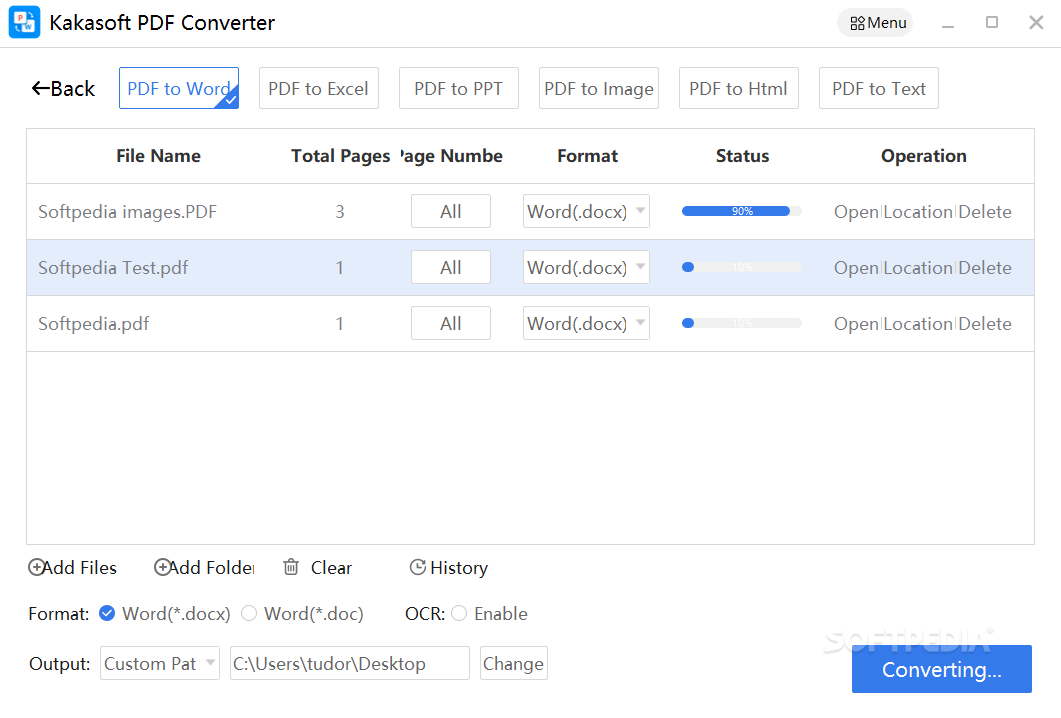Set page range for Softpedia Test.pdf
Image resolution: width=1061 pixels, height=718 pixels.
click(x=451, y=267)
